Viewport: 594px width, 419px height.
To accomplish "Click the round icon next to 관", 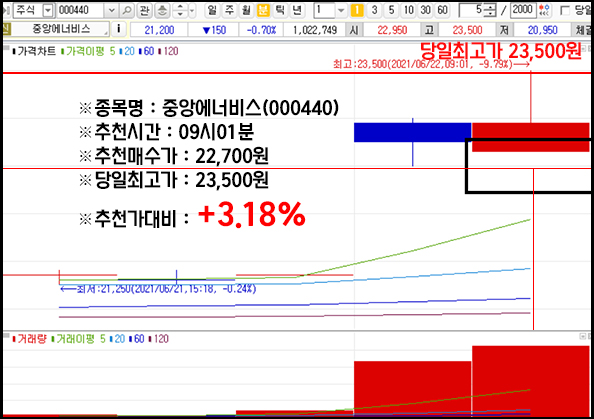I will click(162, 10).
